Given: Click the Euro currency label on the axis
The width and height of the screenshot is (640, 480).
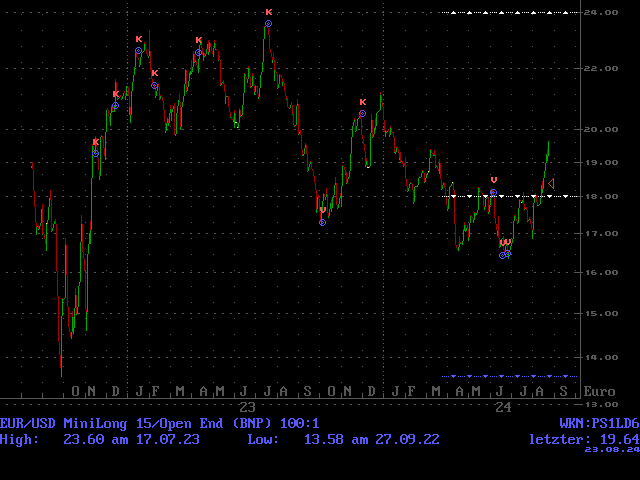Looking at the screenshot, I should tap(600, 391).
